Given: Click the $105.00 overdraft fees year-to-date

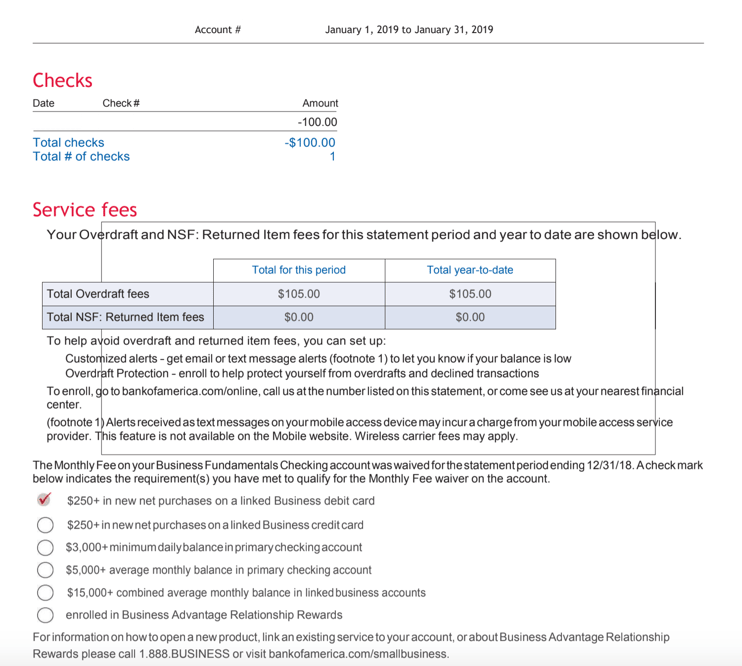Looking at the screenshot, I should point(470,294).
